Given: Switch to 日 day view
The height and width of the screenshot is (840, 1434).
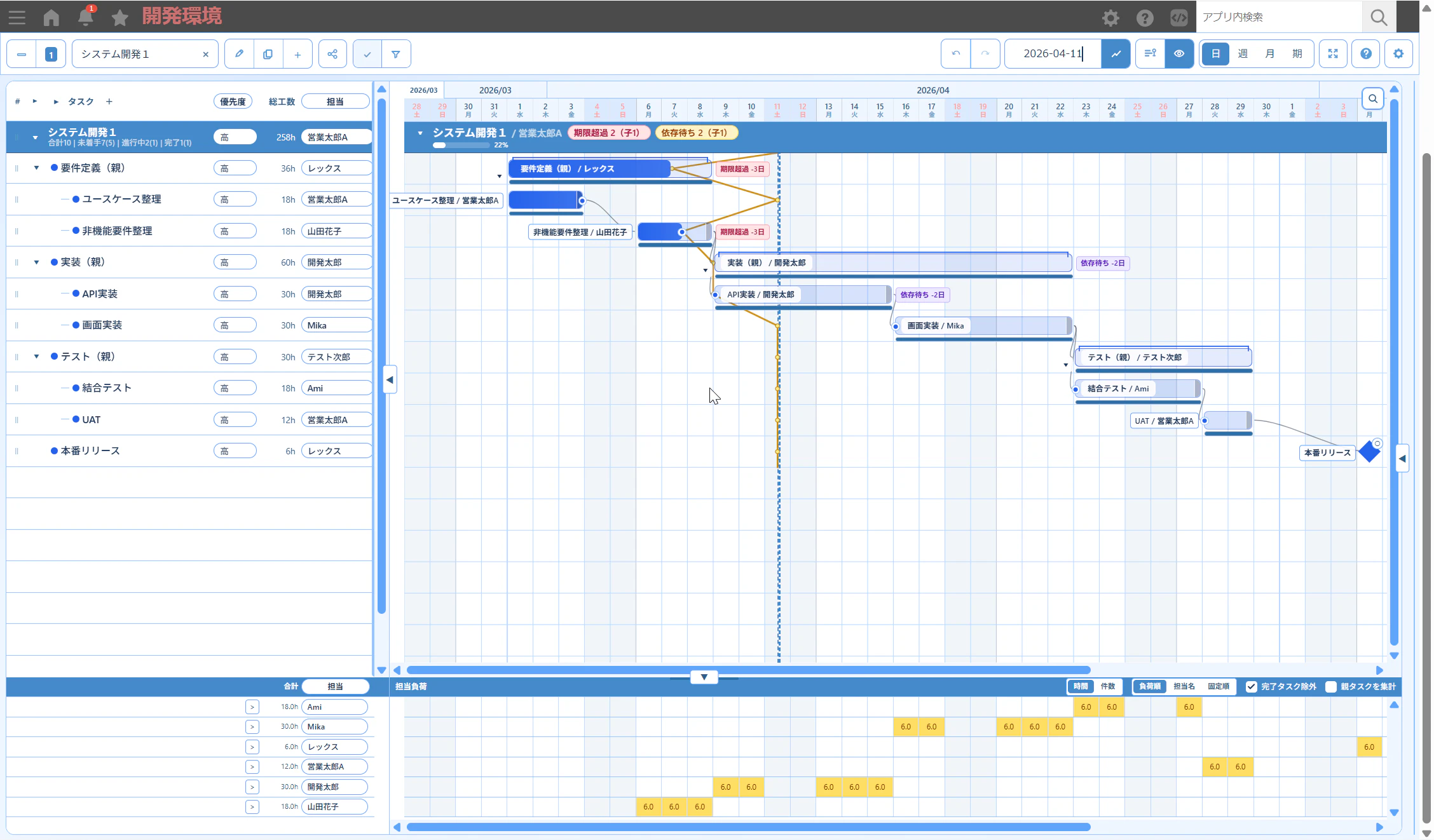Looking at the screenshot, I should click(x=1215, y=54).
